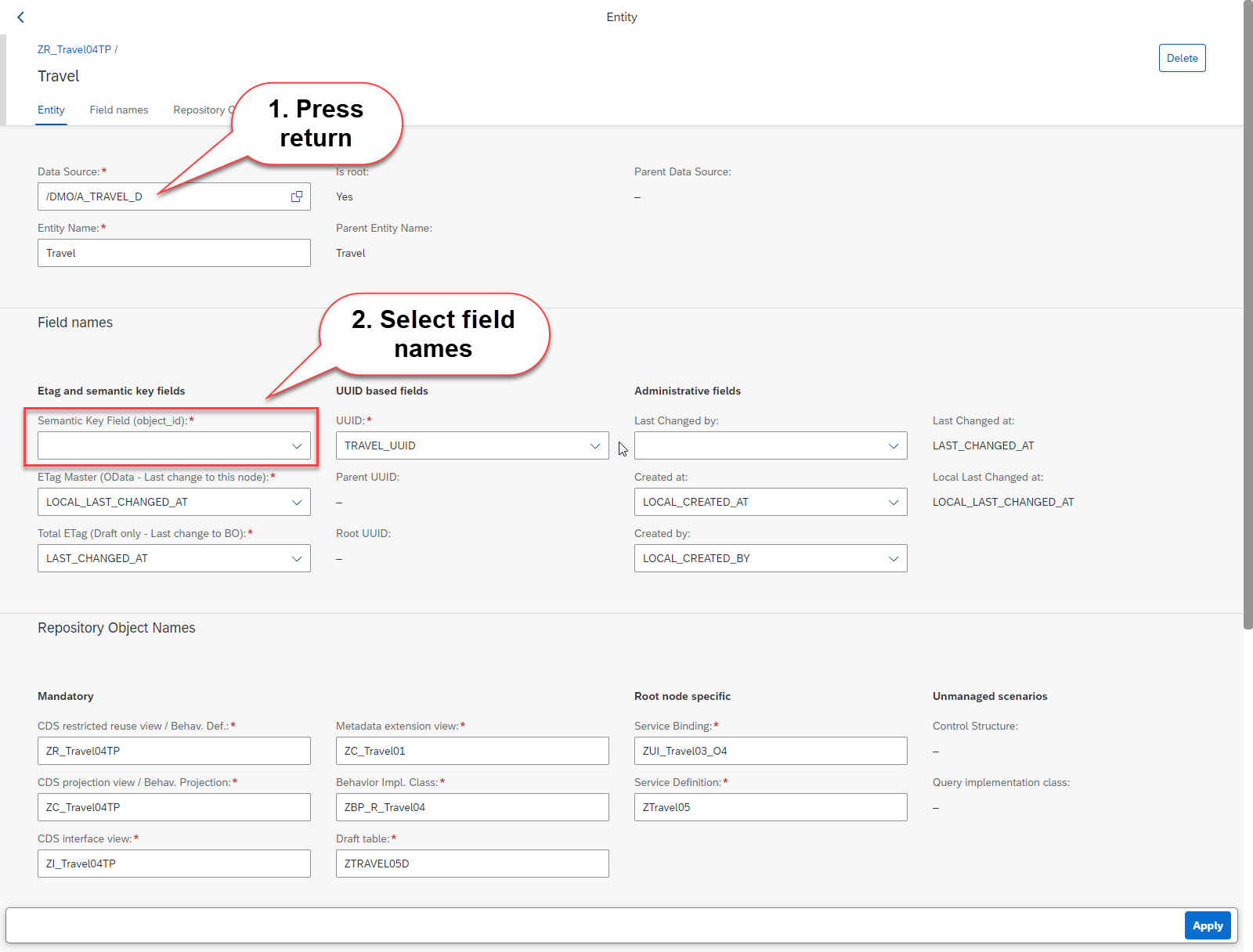
Task: Click the Data Source input field
Action: [x=174, y=197]
